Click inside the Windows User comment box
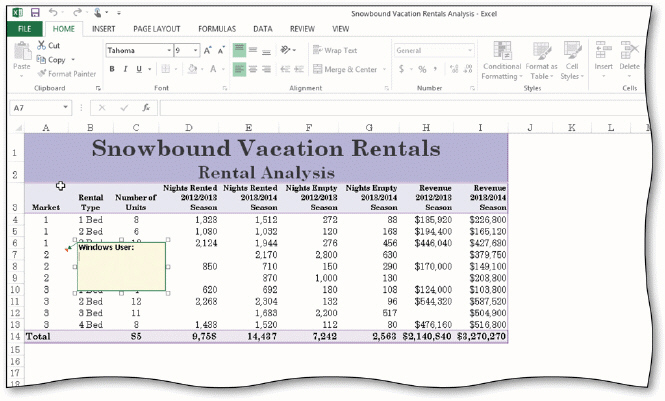The height and width of the screenshot is (401, 665). click(x=121, y=266)
